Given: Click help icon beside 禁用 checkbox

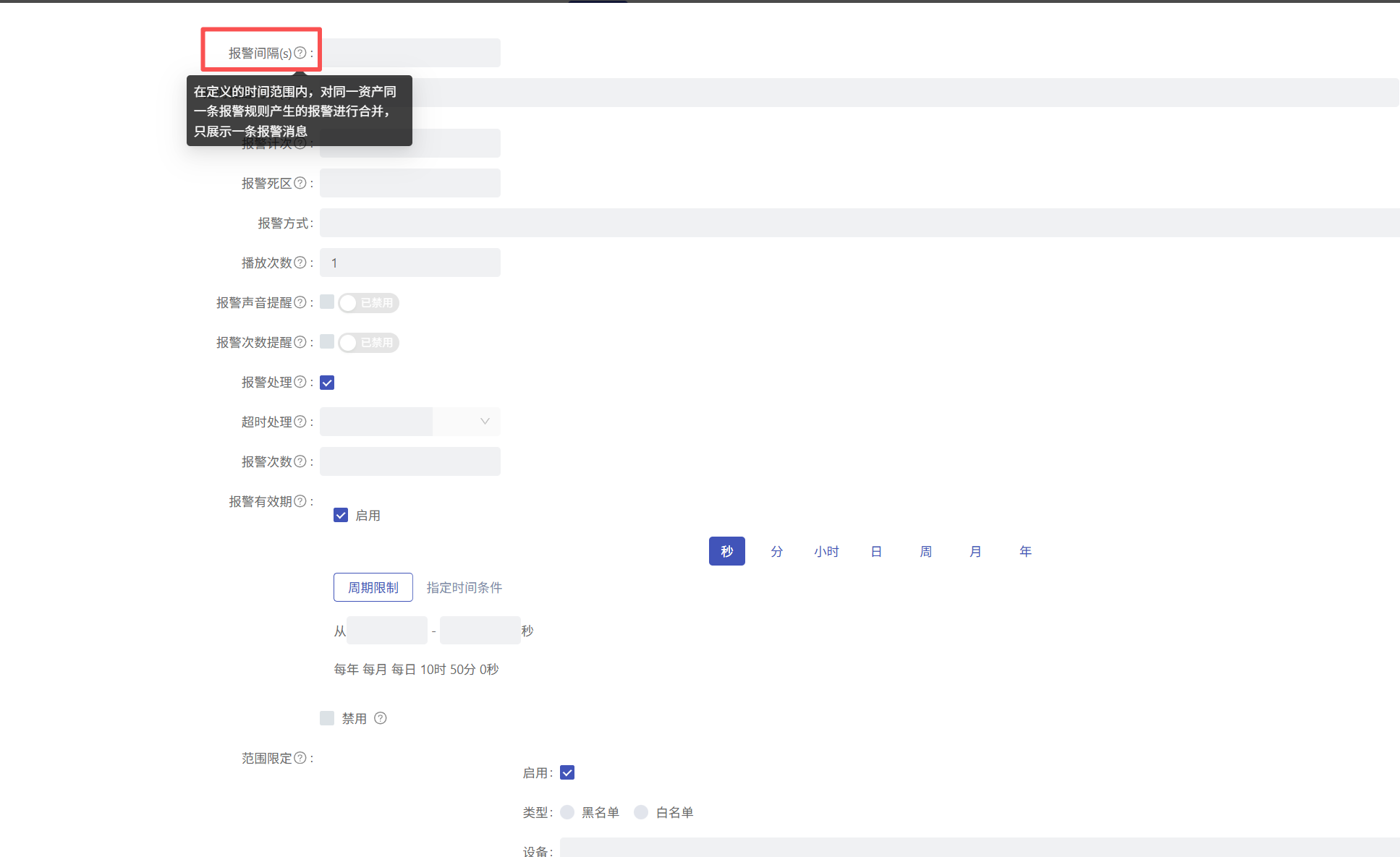Looking at the screenshot, I should [x=381, y=718].
